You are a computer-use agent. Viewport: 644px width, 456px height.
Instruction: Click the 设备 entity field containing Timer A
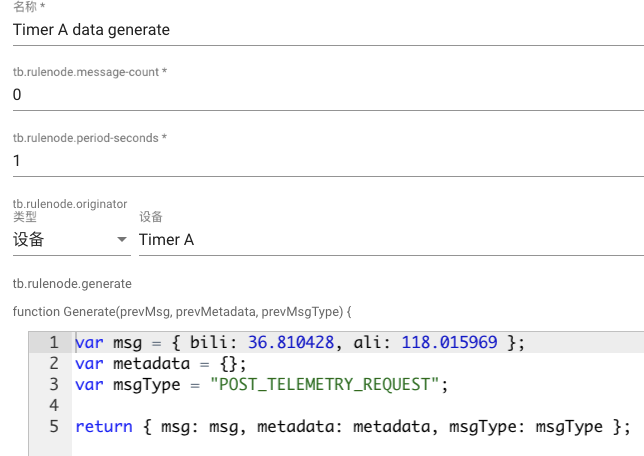(390, 240)
